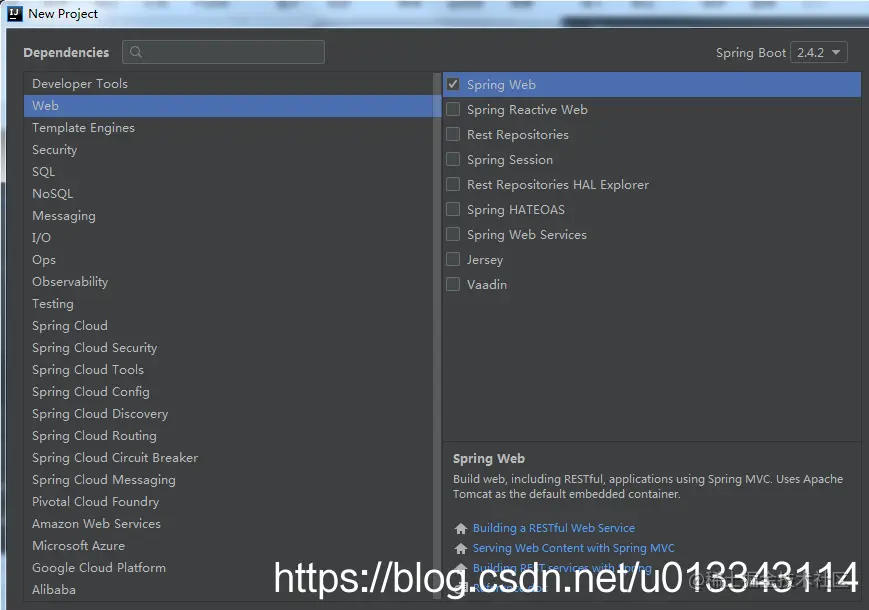Select the Developer Tools category
869x610 pixels.
tap(229, 84)
